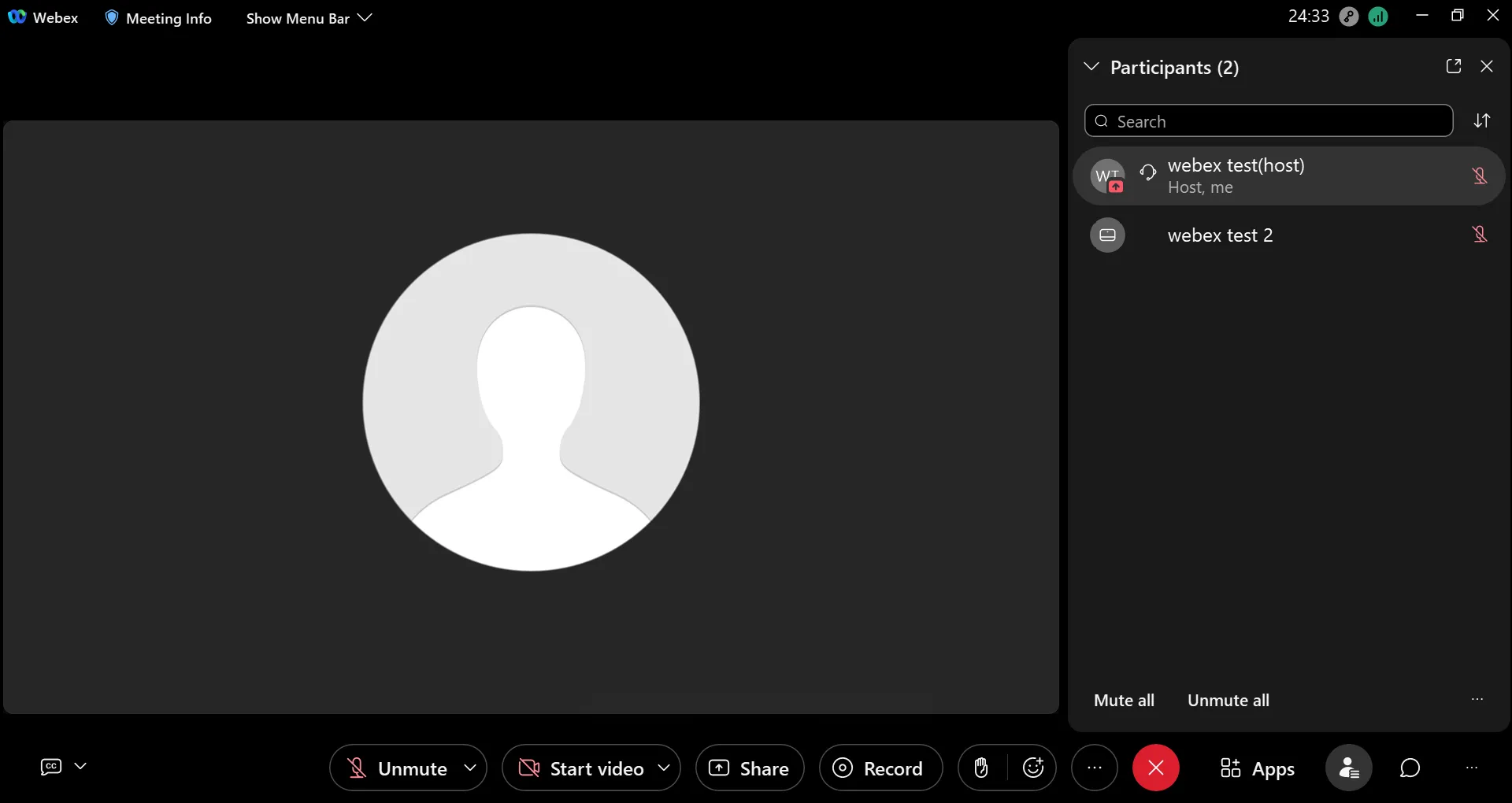This screenshot has height=803, width=1512.
Task: Click the Mute all button
Action: [1124, 700]
